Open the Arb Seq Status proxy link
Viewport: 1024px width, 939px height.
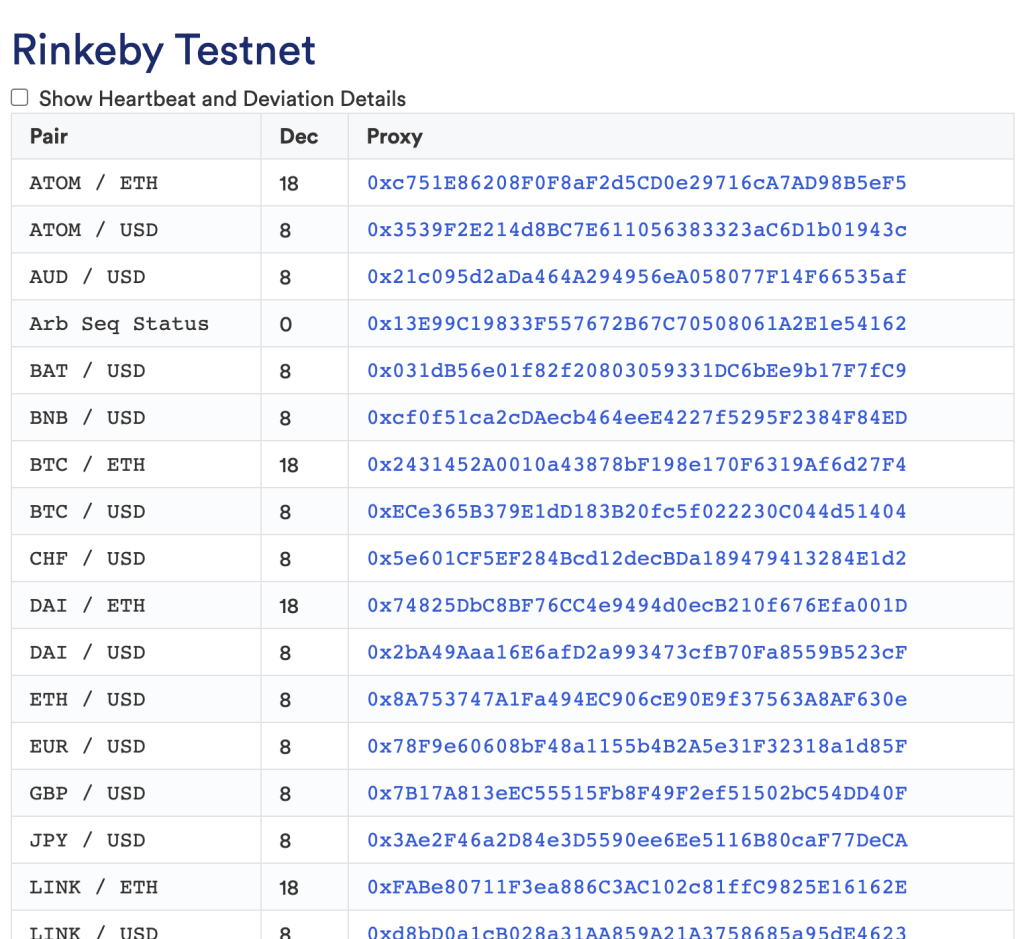(636, 324)
